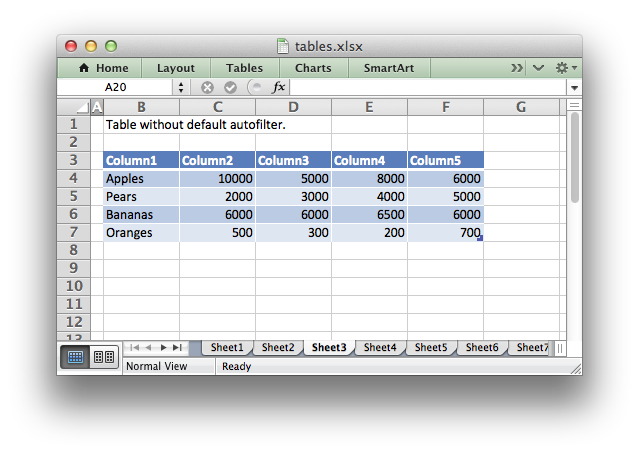Click the cell containing 8000
The height and width of the screenshot is (454, 639).
369,179
